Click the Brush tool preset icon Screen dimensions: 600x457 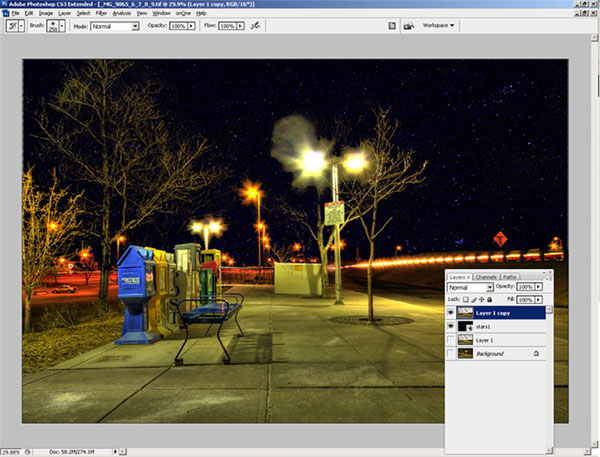point(14,25)
